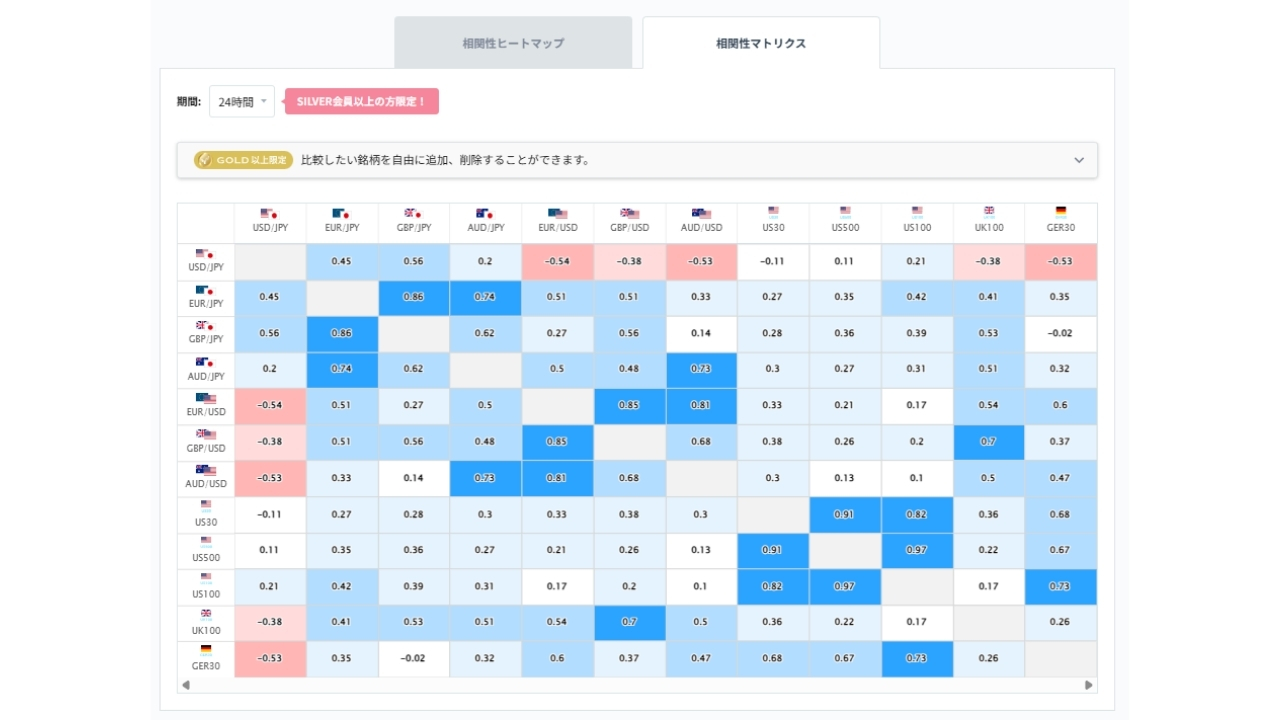
Task: Select the 相関性マトリクス tab
Action: tap(761, 43)
